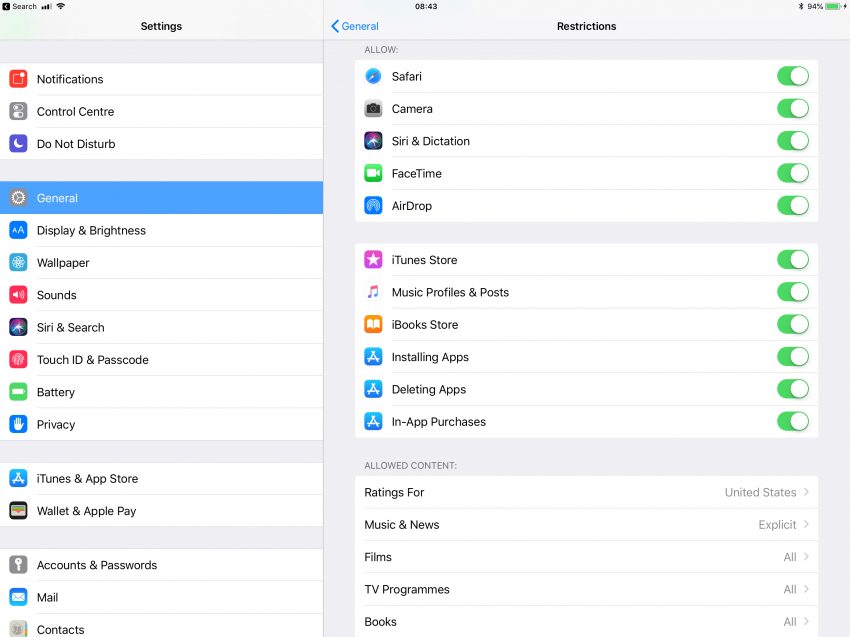
Task: Select the Safari icon in the Allow list
Action: [x=372, y=76]
